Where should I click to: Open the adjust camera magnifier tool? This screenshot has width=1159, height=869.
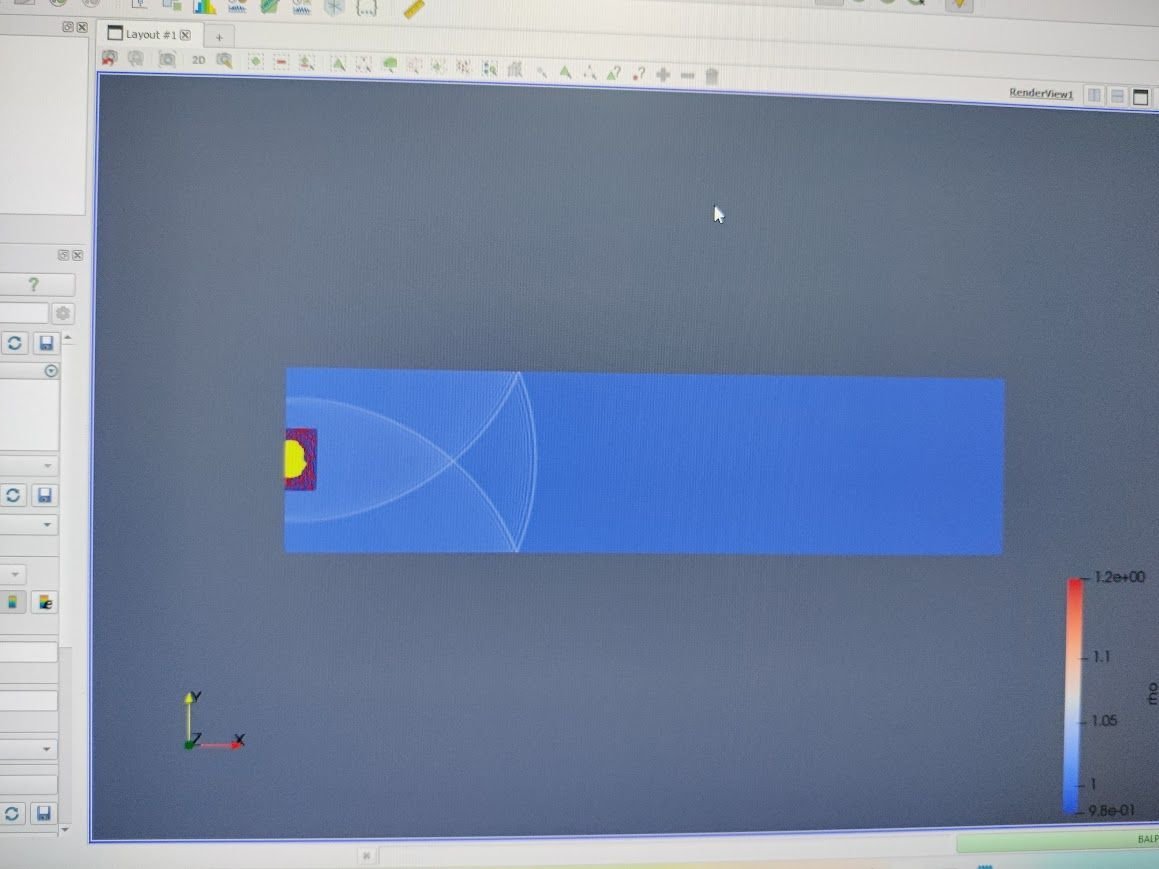tap(224, 61)
